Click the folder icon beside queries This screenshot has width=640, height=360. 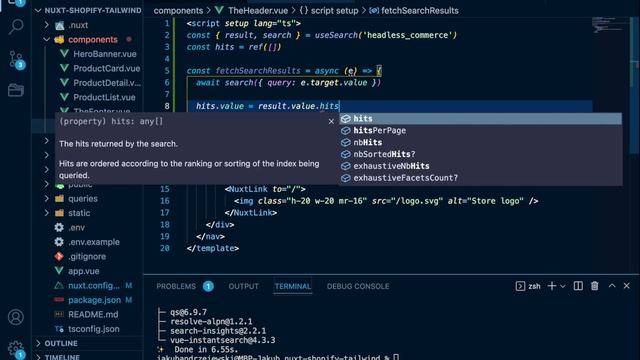click(59, 199)
